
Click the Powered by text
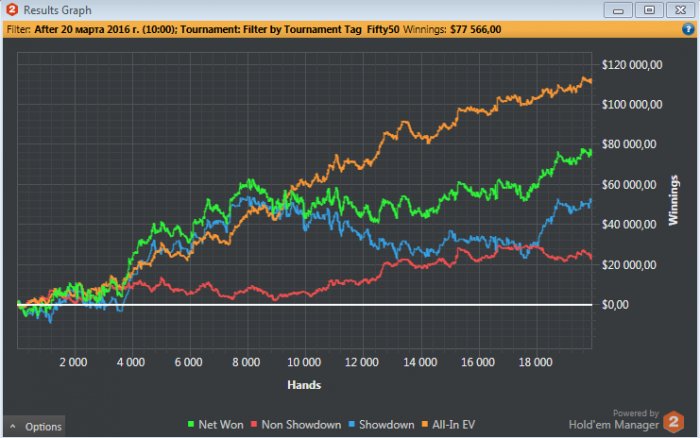tap(636, 413)
